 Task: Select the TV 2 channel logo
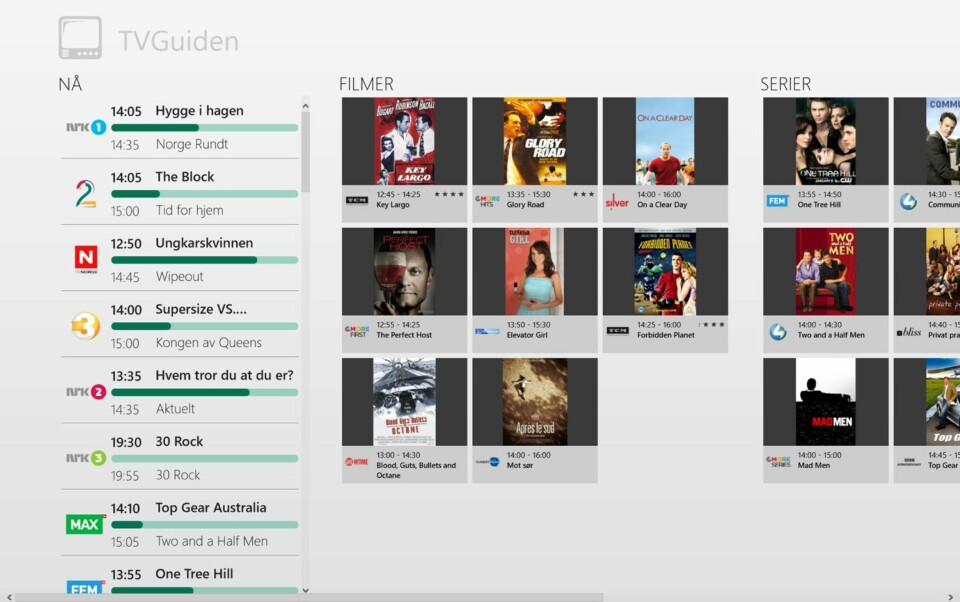click(86, 193)
